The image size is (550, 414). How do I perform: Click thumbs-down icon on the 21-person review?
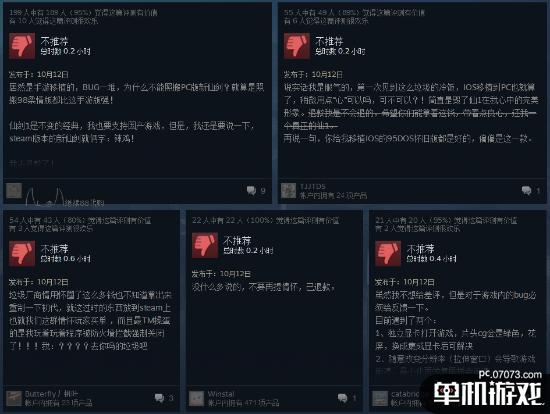click(x=388, y=253)
